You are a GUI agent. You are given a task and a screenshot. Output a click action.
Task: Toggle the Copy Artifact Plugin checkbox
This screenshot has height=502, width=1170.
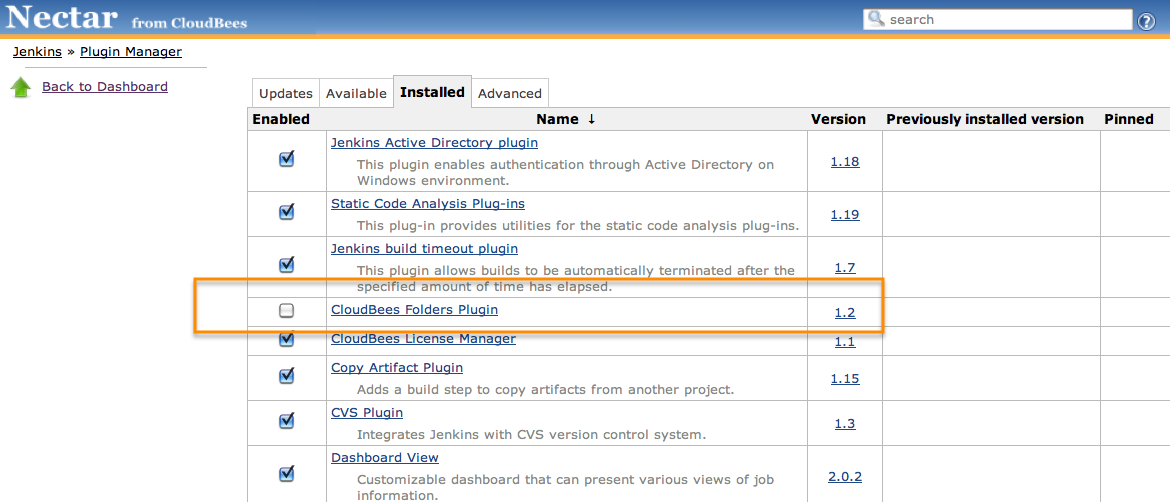click(x=287, y=376)
